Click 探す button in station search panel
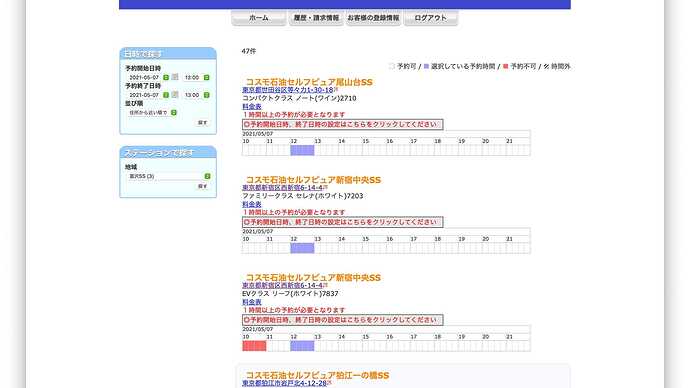Image resolution: width=690 pixels, height=388 pixels. tap(202, 186)
